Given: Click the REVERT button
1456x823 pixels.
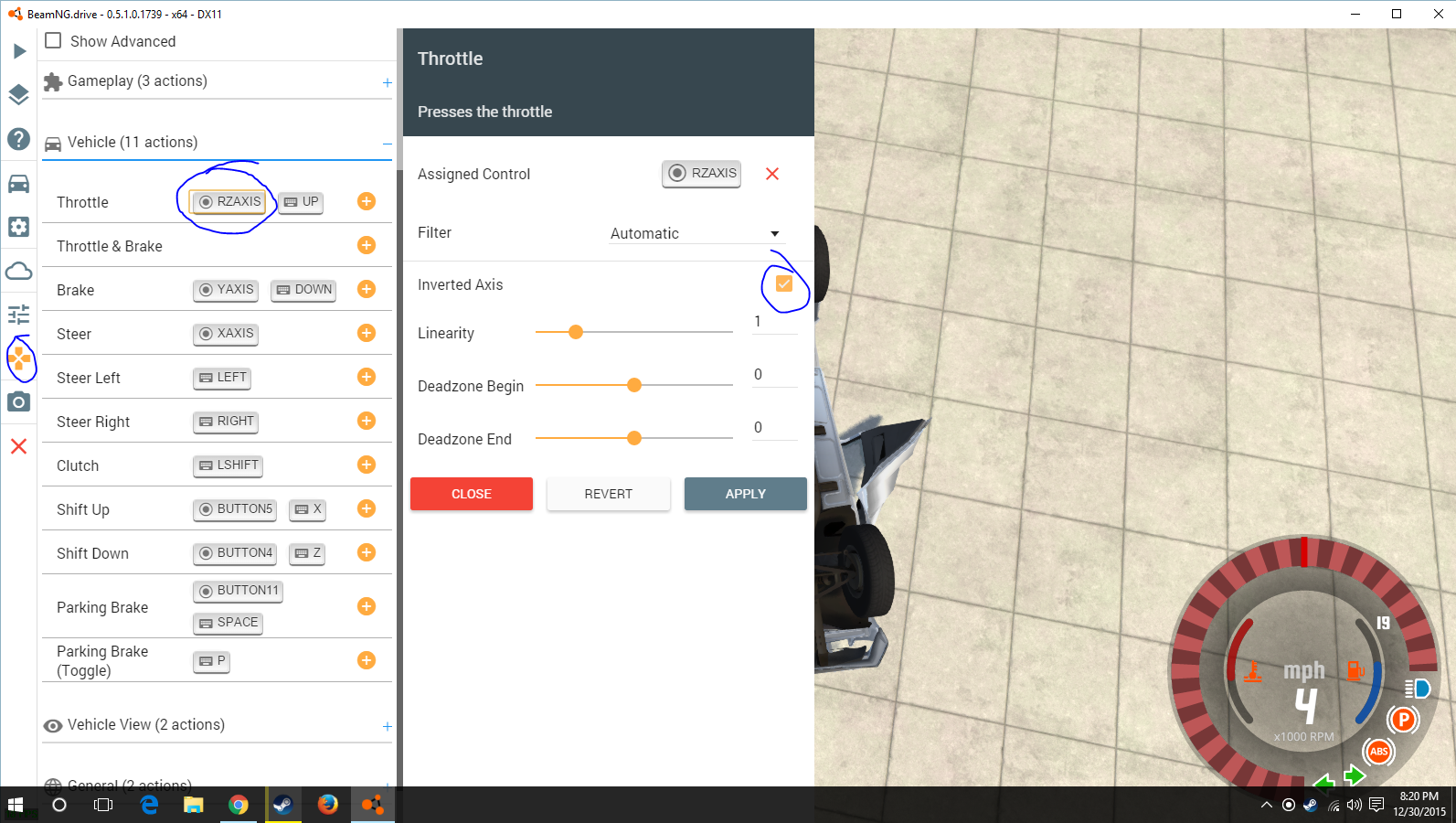Looking at the screenshot, I should pos(609,494).
